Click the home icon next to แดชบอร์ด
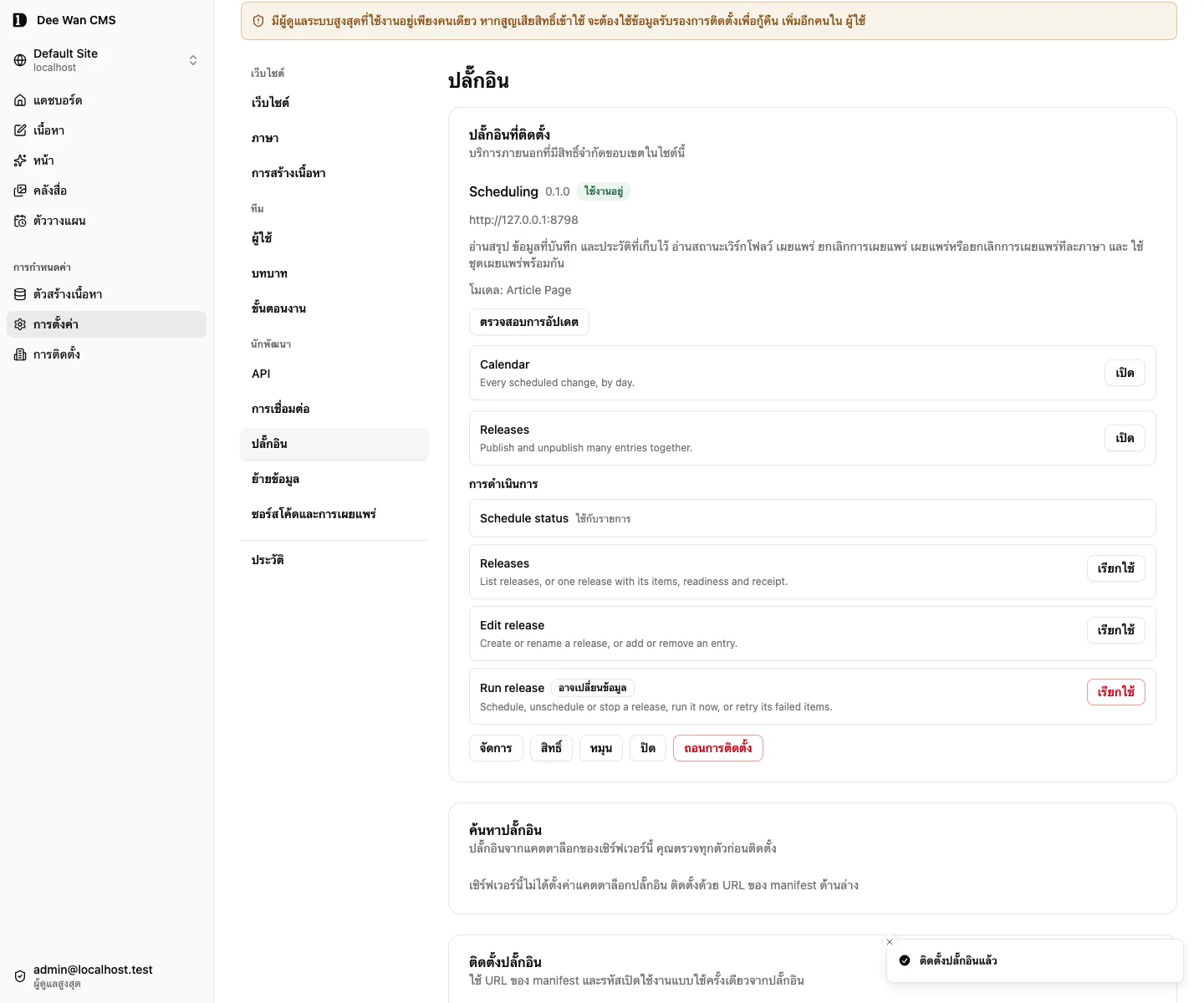Viewport: 1204px width, 1003px height. (20, 100)
